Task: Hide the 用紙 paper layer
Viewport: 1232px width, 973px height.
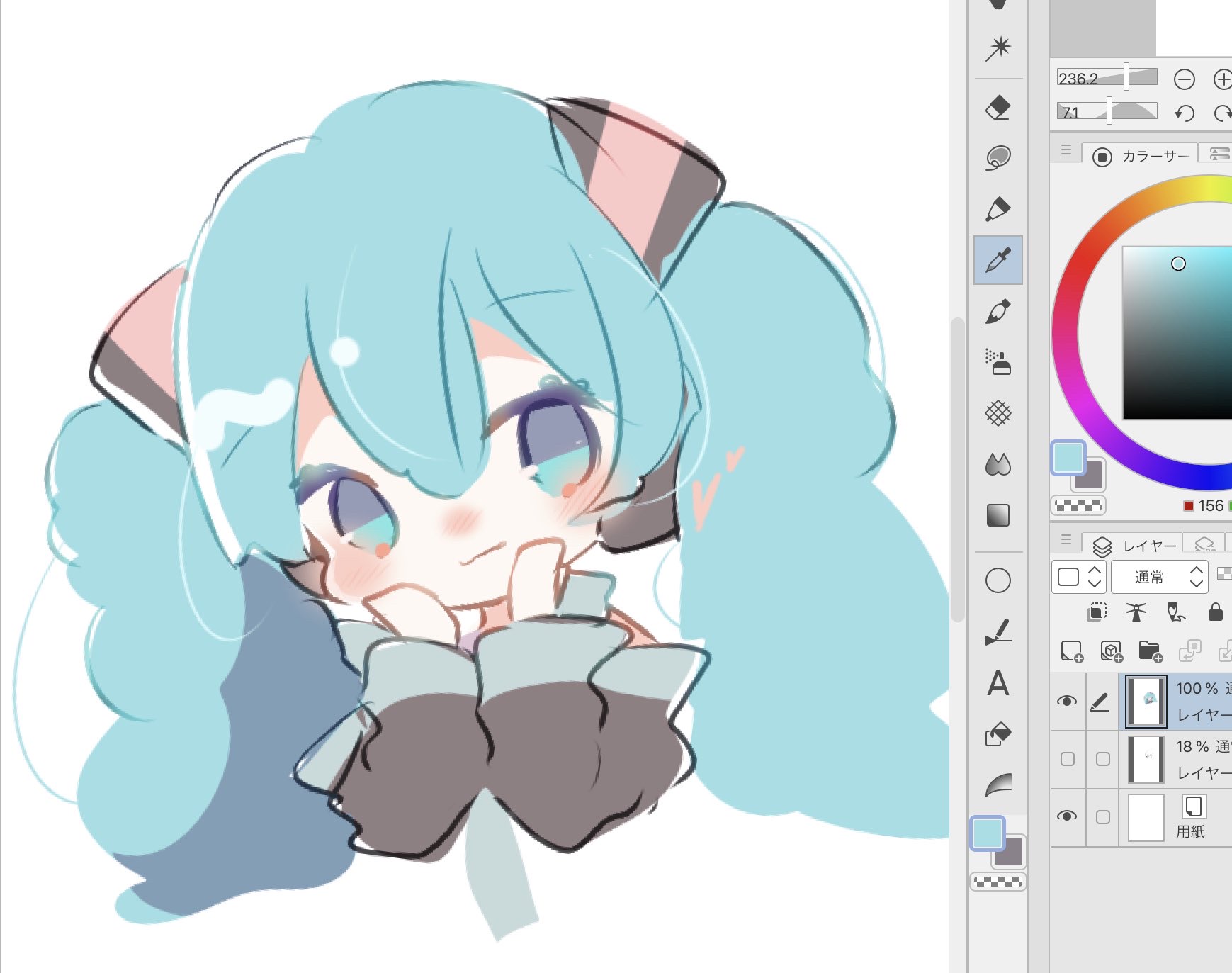Action: point(1066,816)
